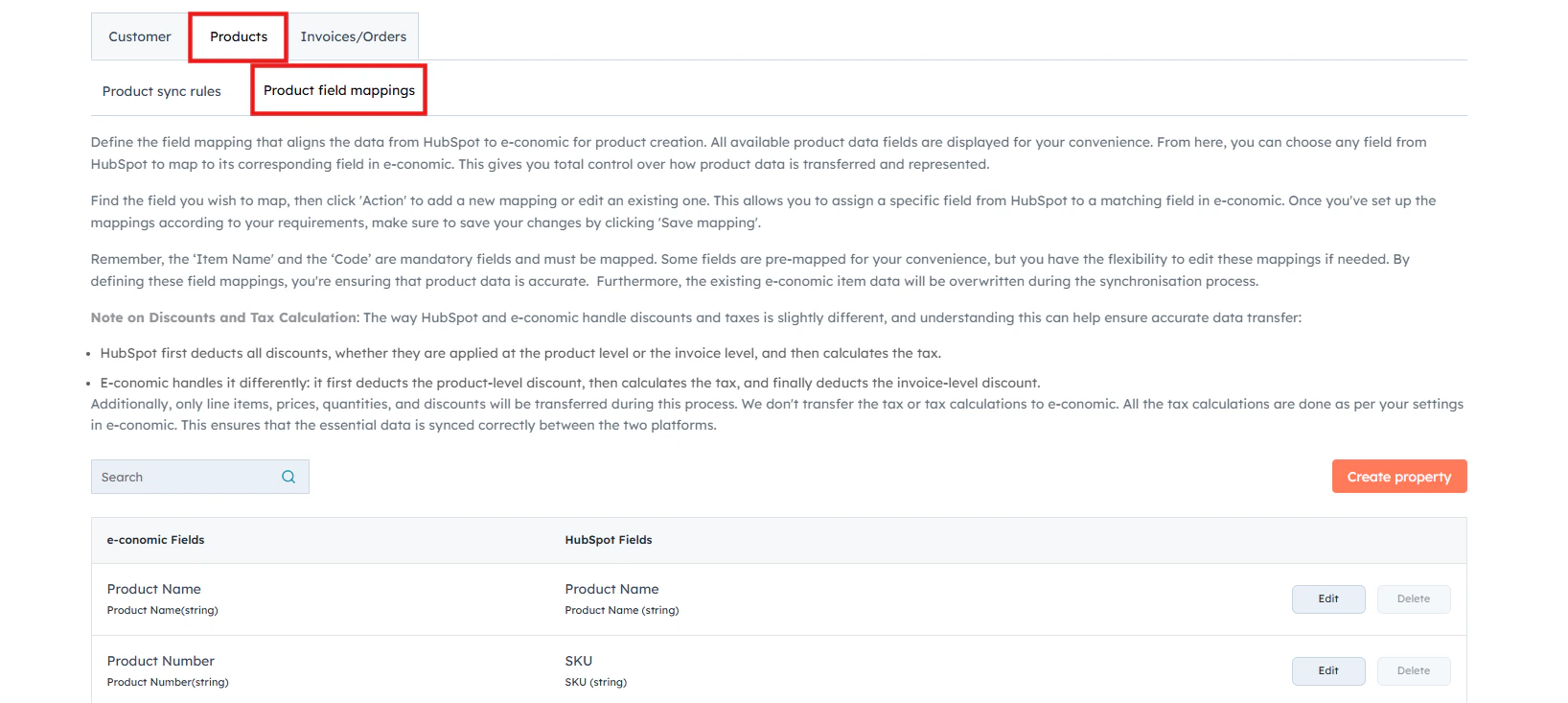The image size is (1568, 703).
Task: Click the Create property button
Action: point(1399,477)
